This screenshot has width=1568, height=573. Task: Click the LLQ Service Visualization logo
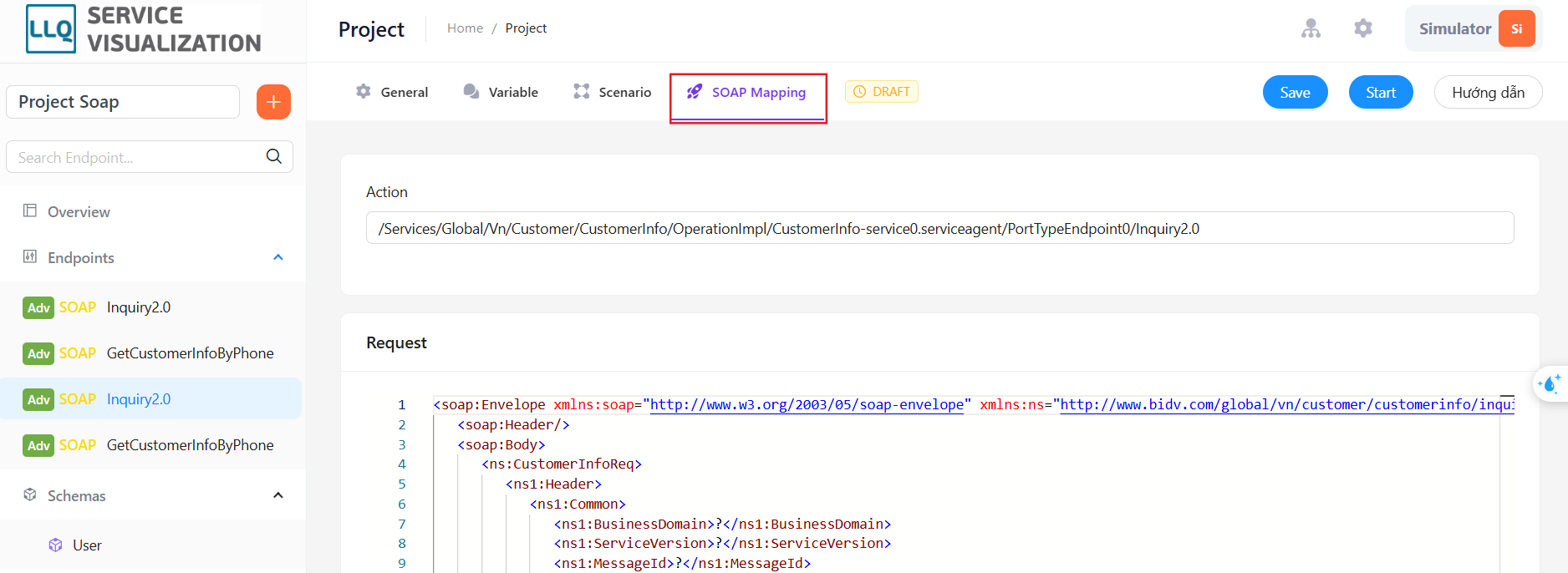point(144,29)
